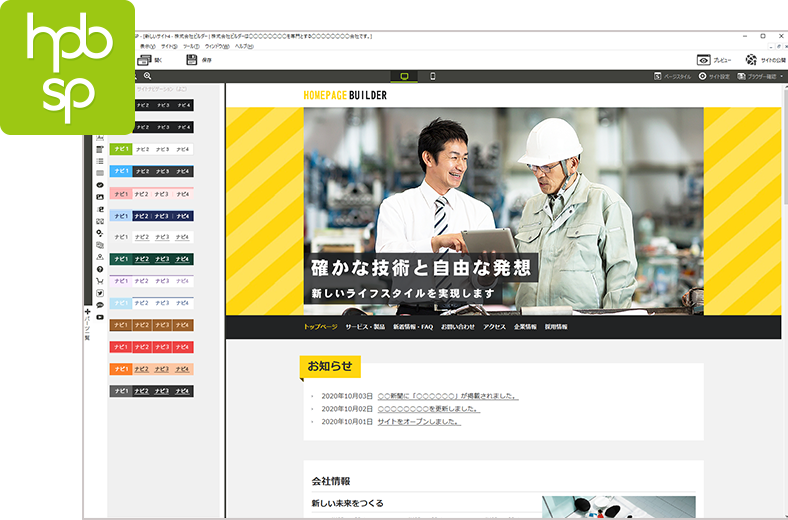Click サービス・製品 in the page navigation bar

click(x=365, y=327)
